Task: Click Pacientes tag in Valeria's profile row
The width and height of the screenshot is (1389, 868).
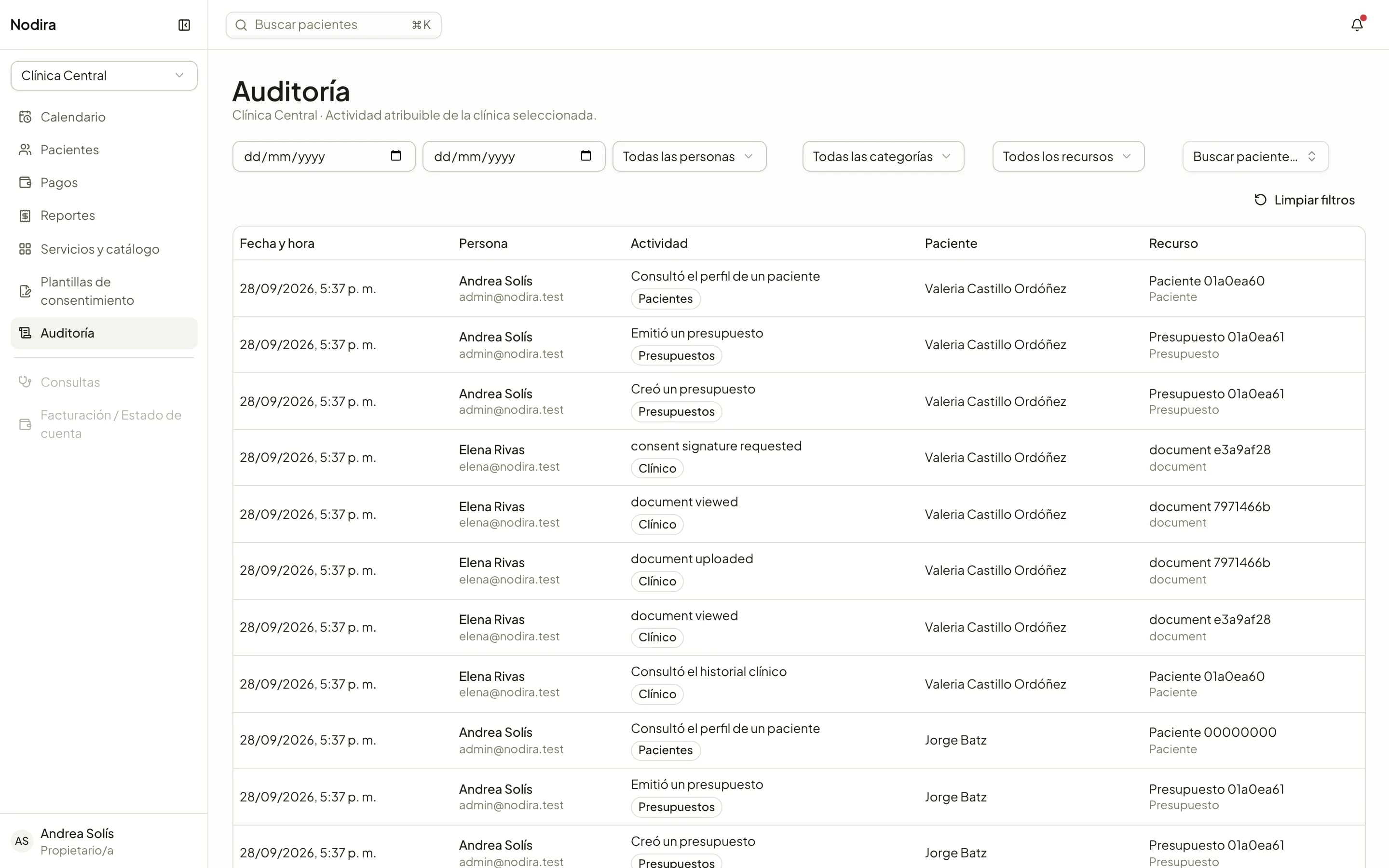Action: click(665, 298)
